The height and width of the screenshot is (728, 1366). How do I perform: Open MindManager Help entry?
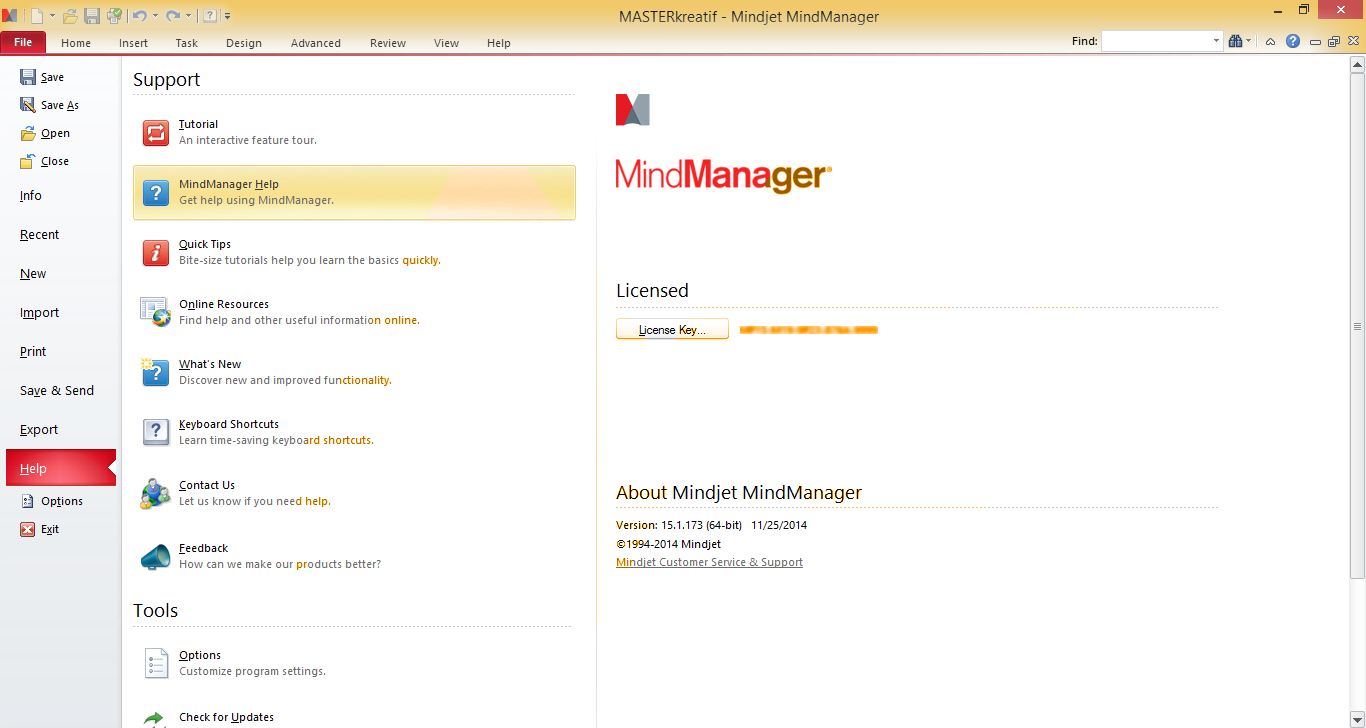(x=354, y=192)
